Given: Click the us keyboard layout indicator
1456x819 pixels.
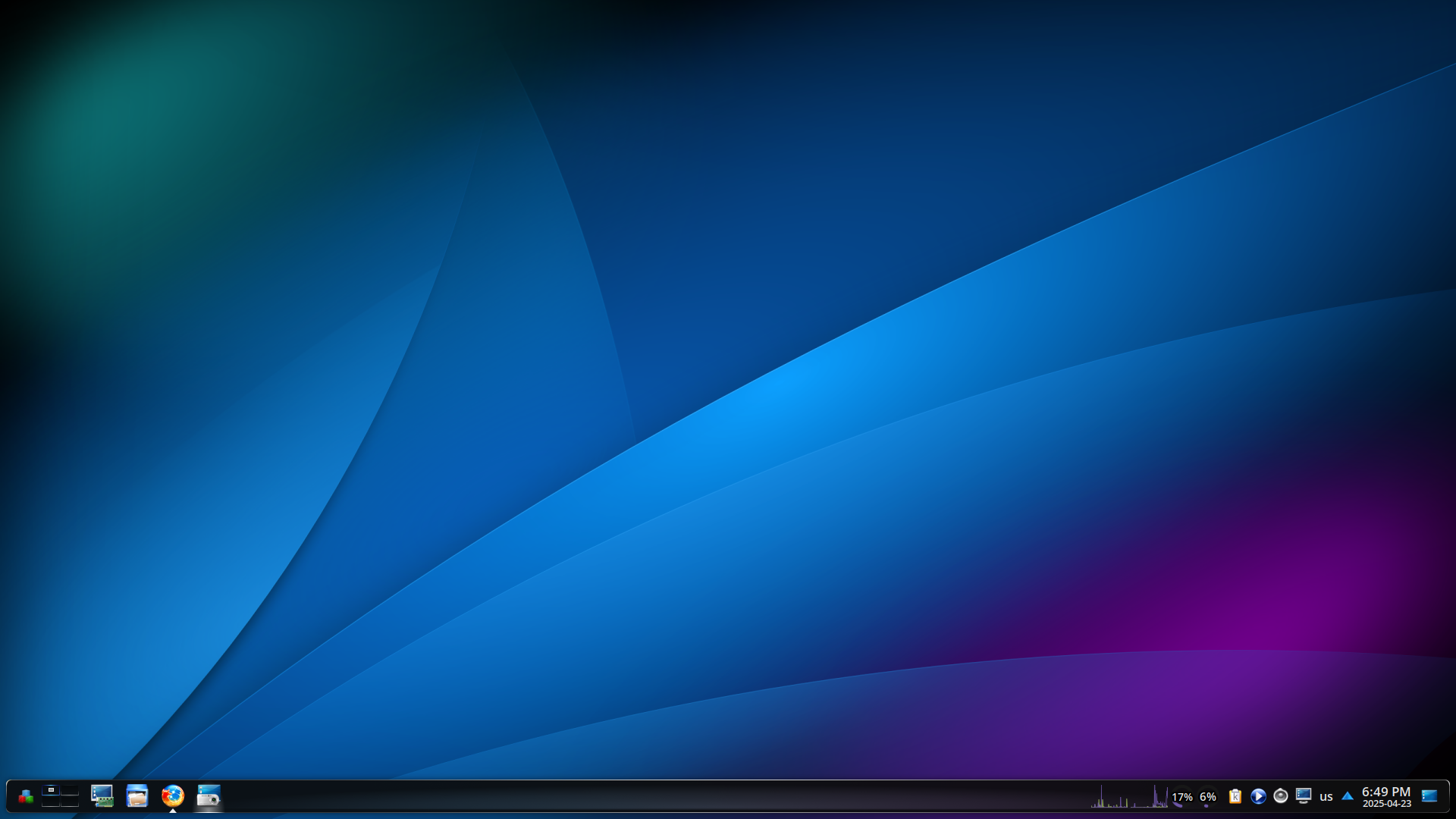Looking at the screenshot, I should 1326,796.
